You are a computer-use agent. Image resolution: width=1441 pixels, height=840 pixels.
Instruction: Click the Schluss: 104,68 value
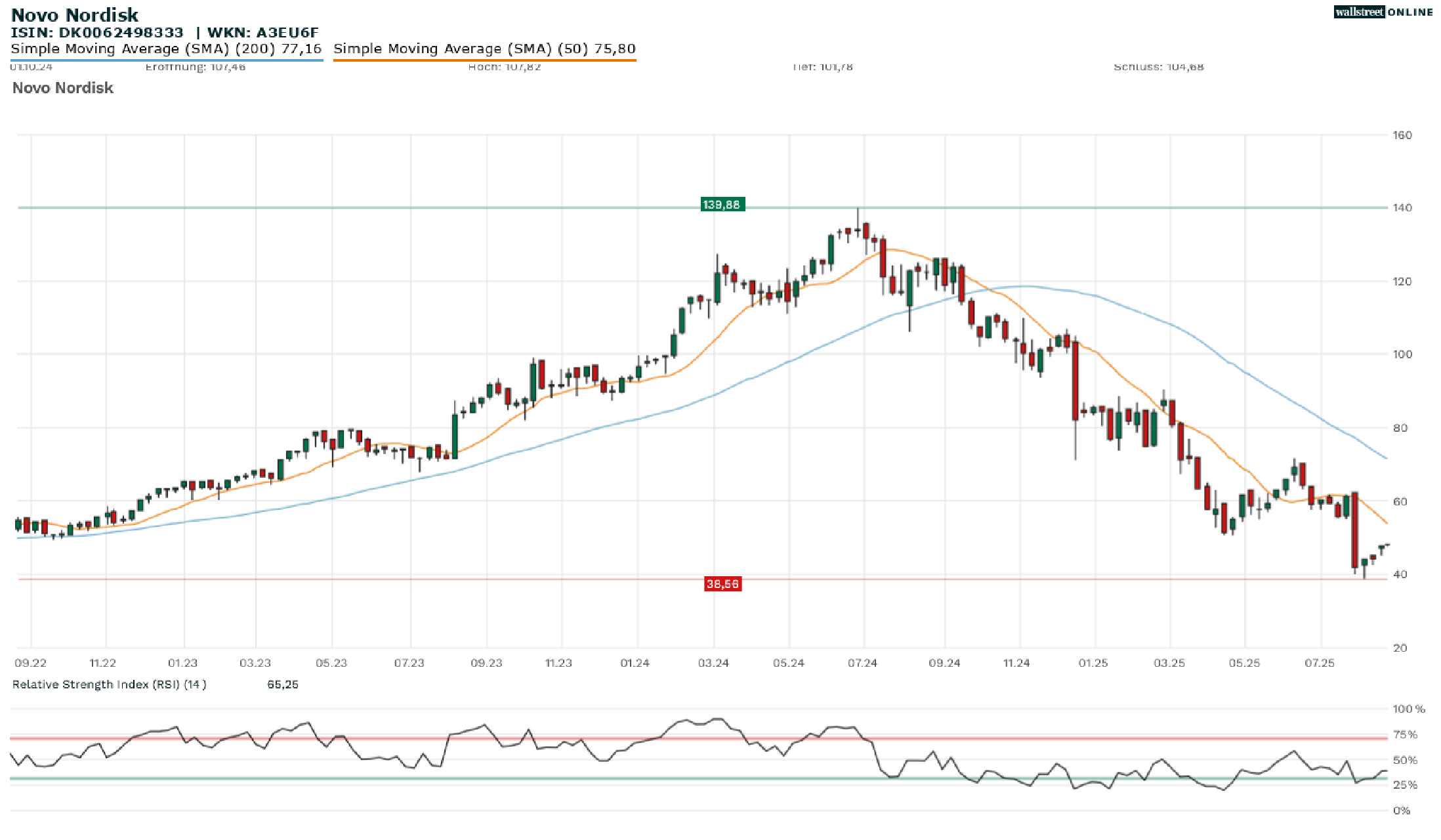coord(1159,67)
